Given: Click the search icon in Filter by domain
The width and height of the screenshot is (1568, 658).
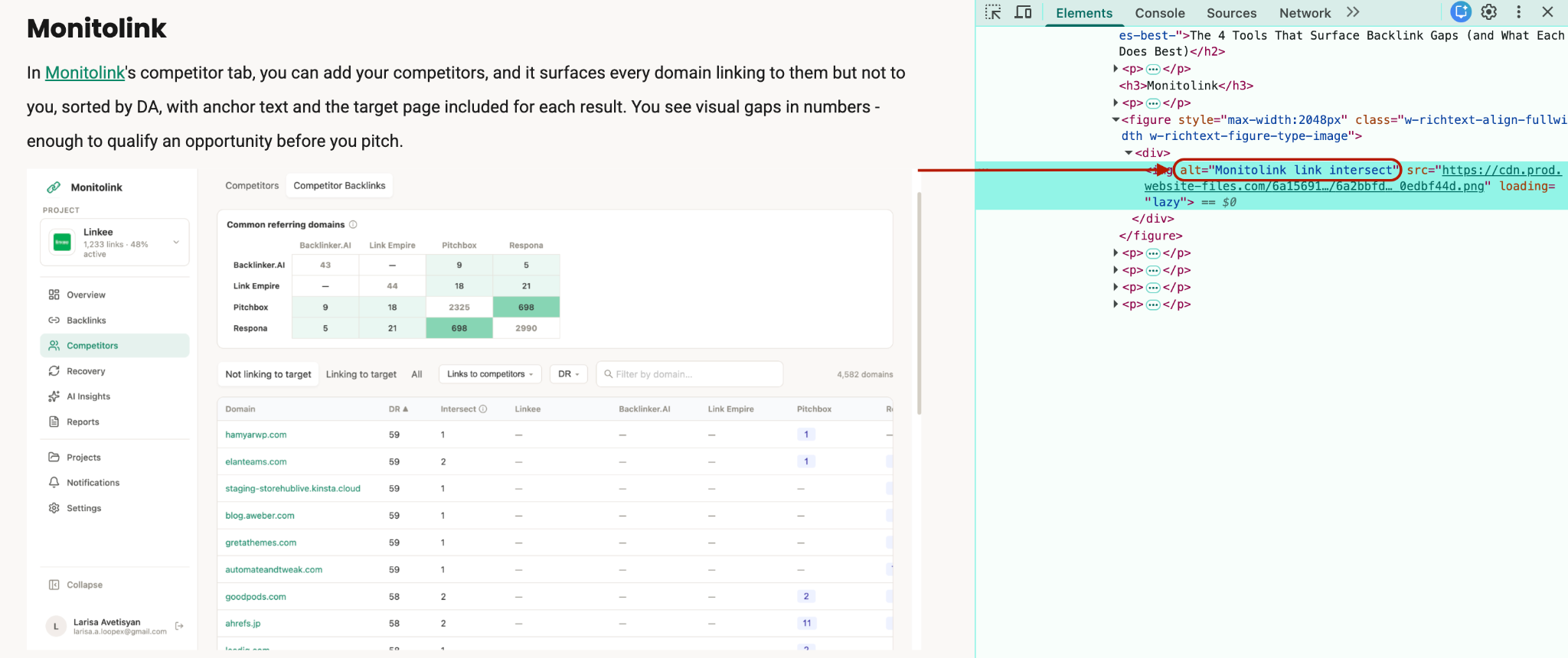Looking at the screenshot, I should (x=608, y=374).
